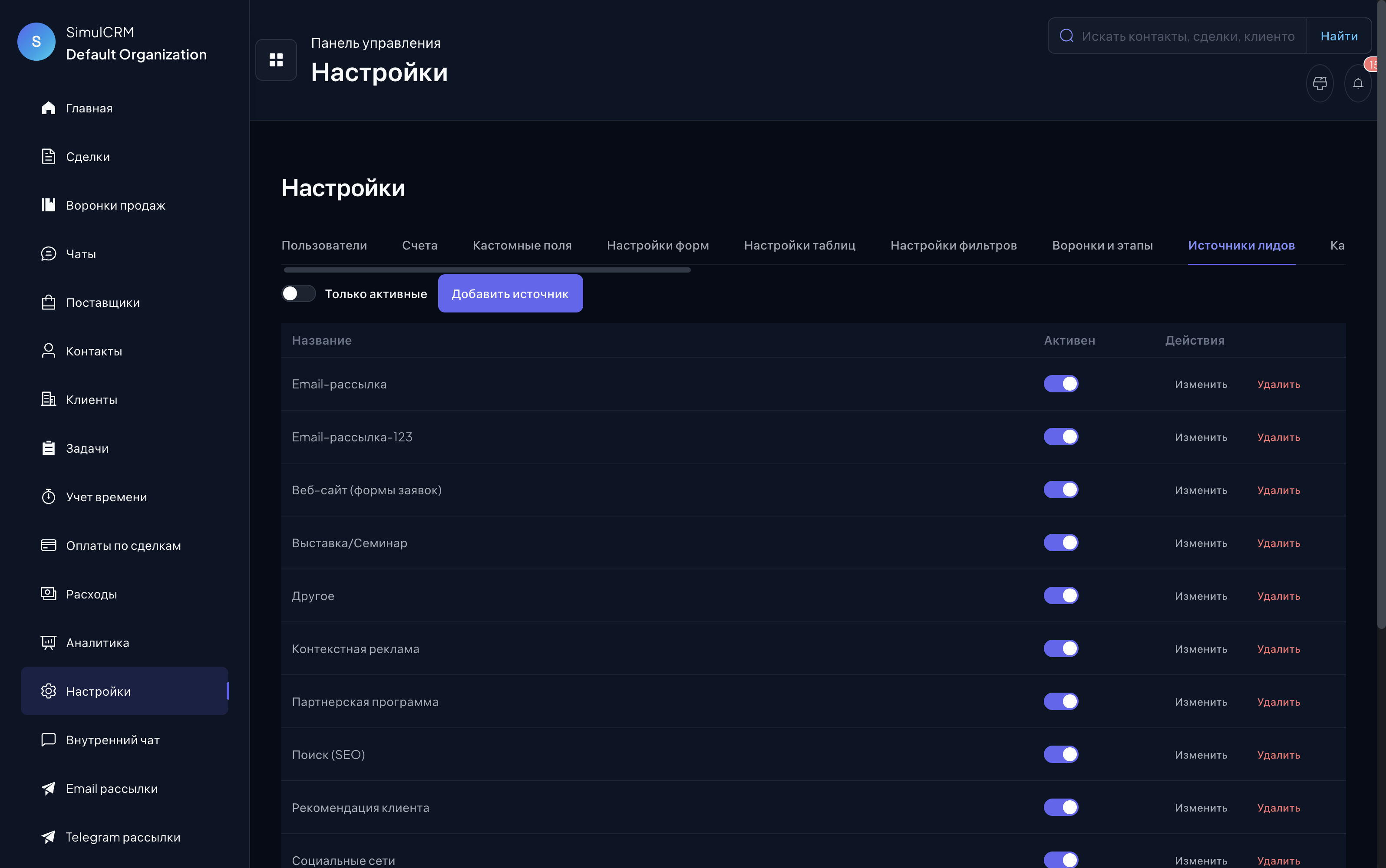Click the Активен column header

coord(1069,340)
